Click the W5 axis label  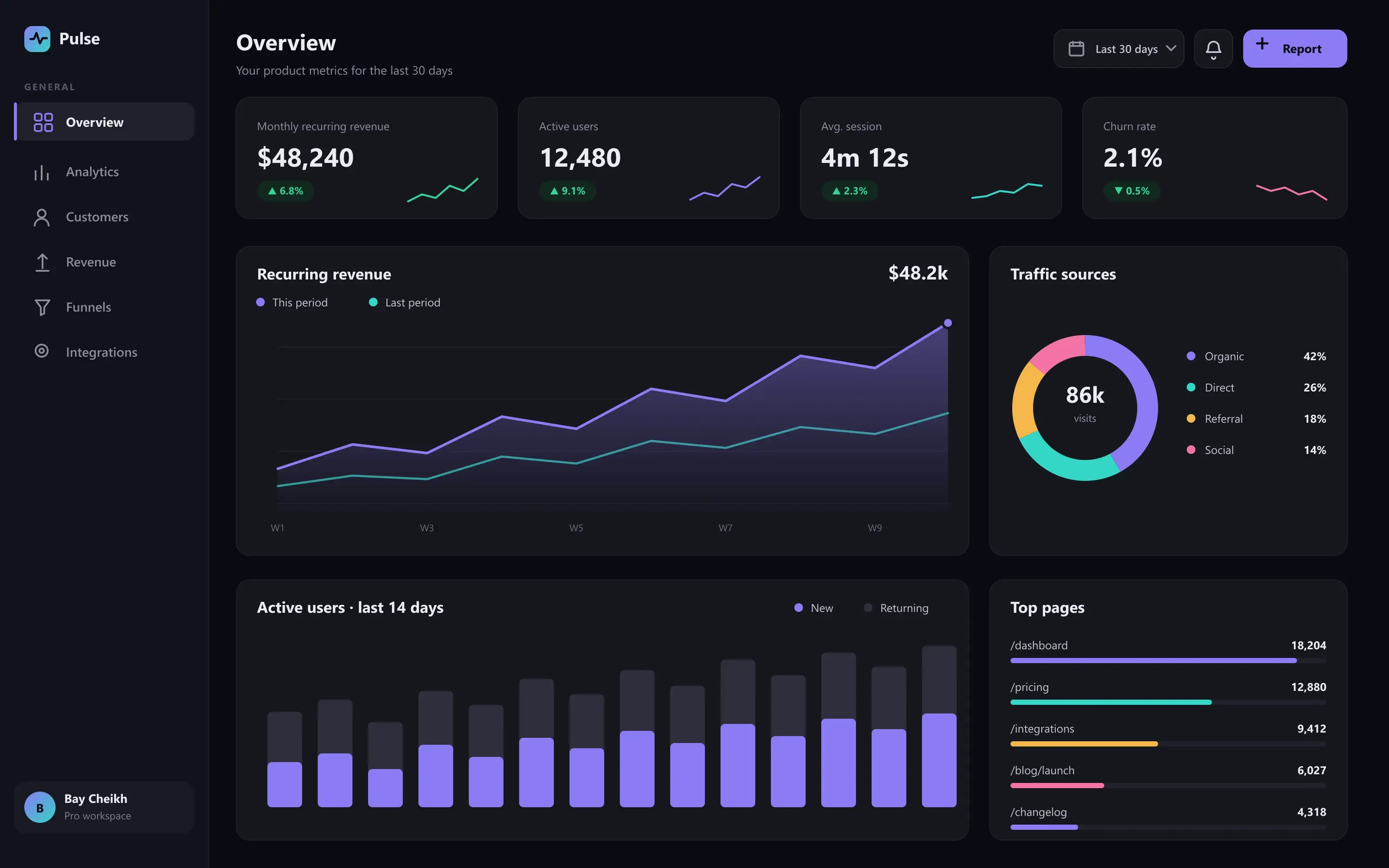[576, 528]
